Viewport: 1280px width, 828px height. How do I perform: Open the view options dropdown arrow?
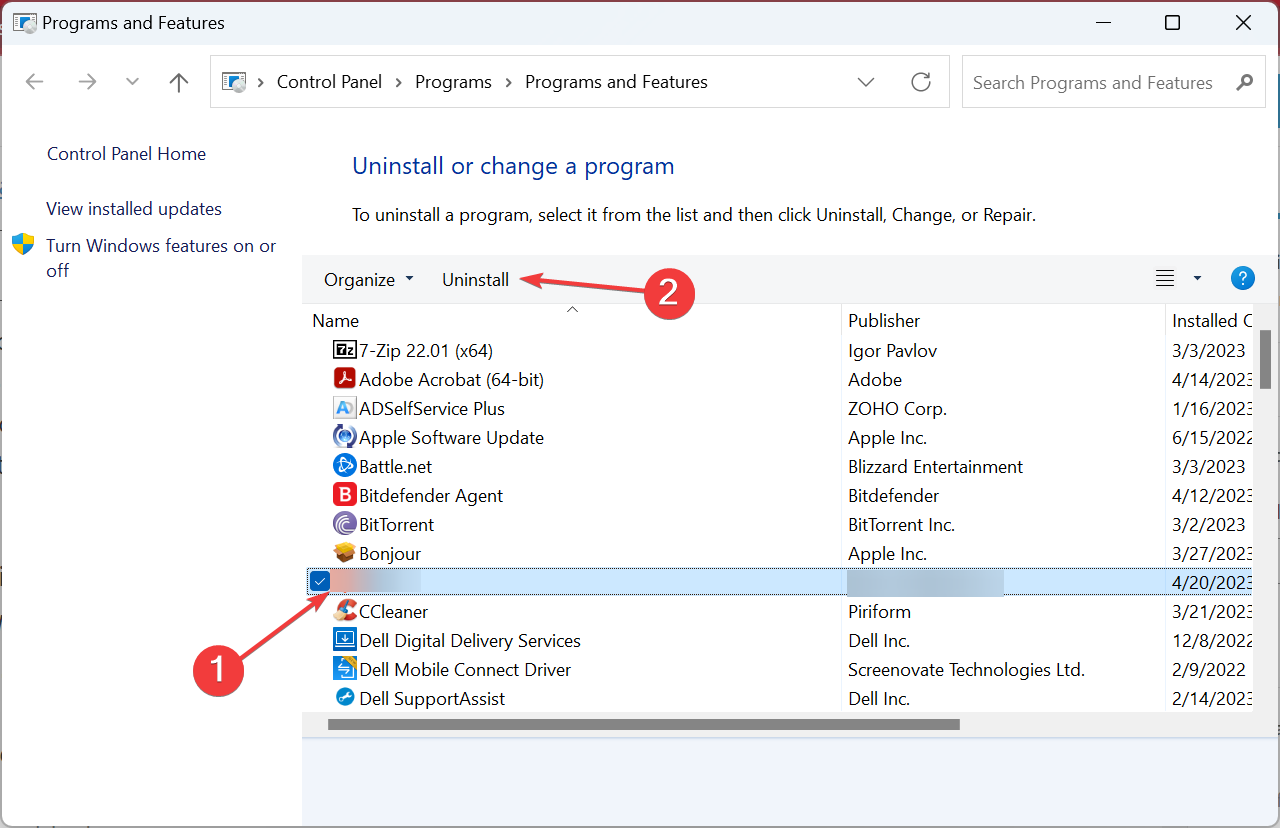(1197, 279)
